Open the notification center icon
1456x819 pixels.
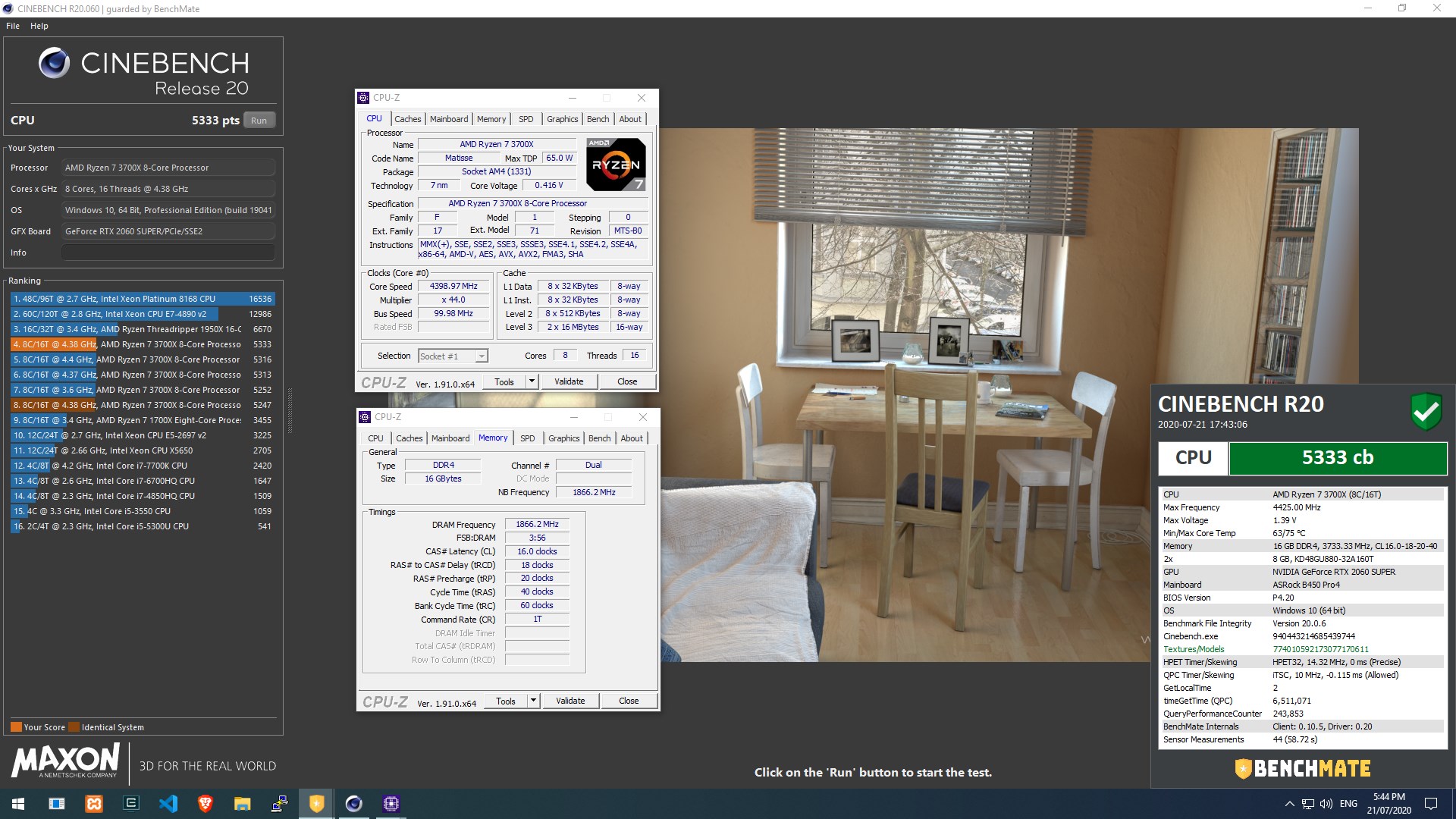point(1431,804)
